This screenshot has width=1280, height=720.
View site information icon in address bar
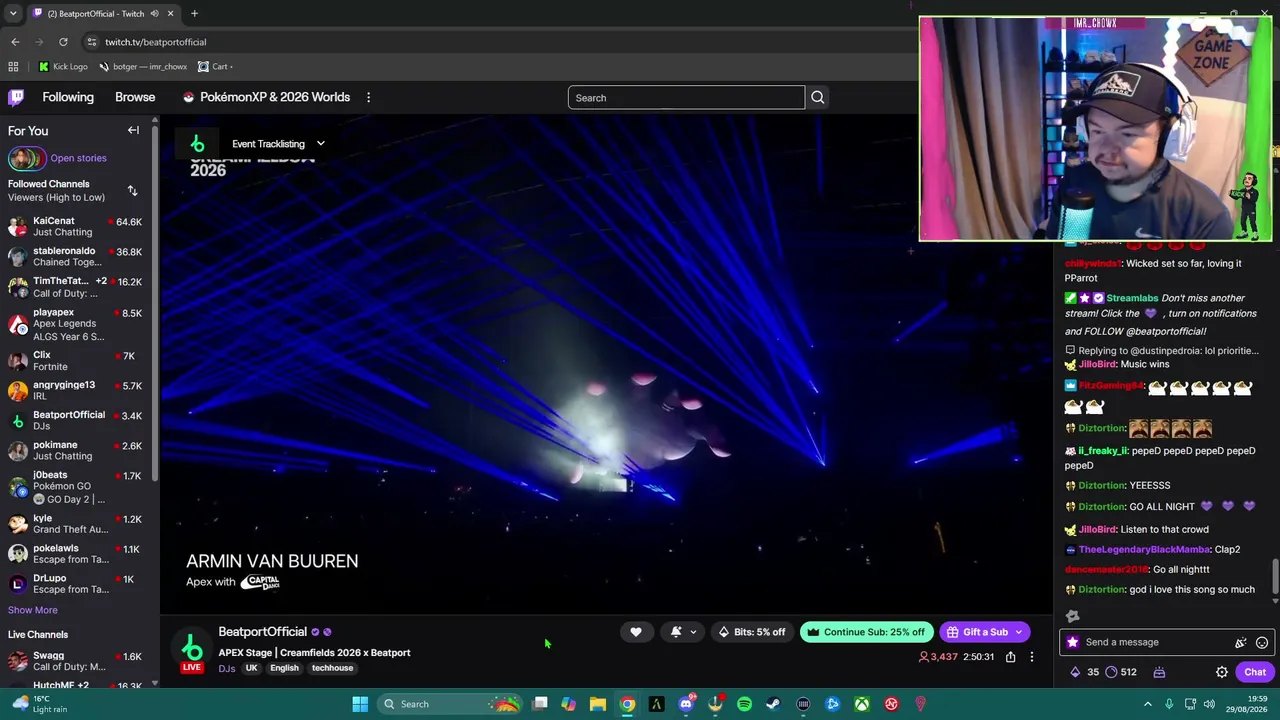coord(91,42)
